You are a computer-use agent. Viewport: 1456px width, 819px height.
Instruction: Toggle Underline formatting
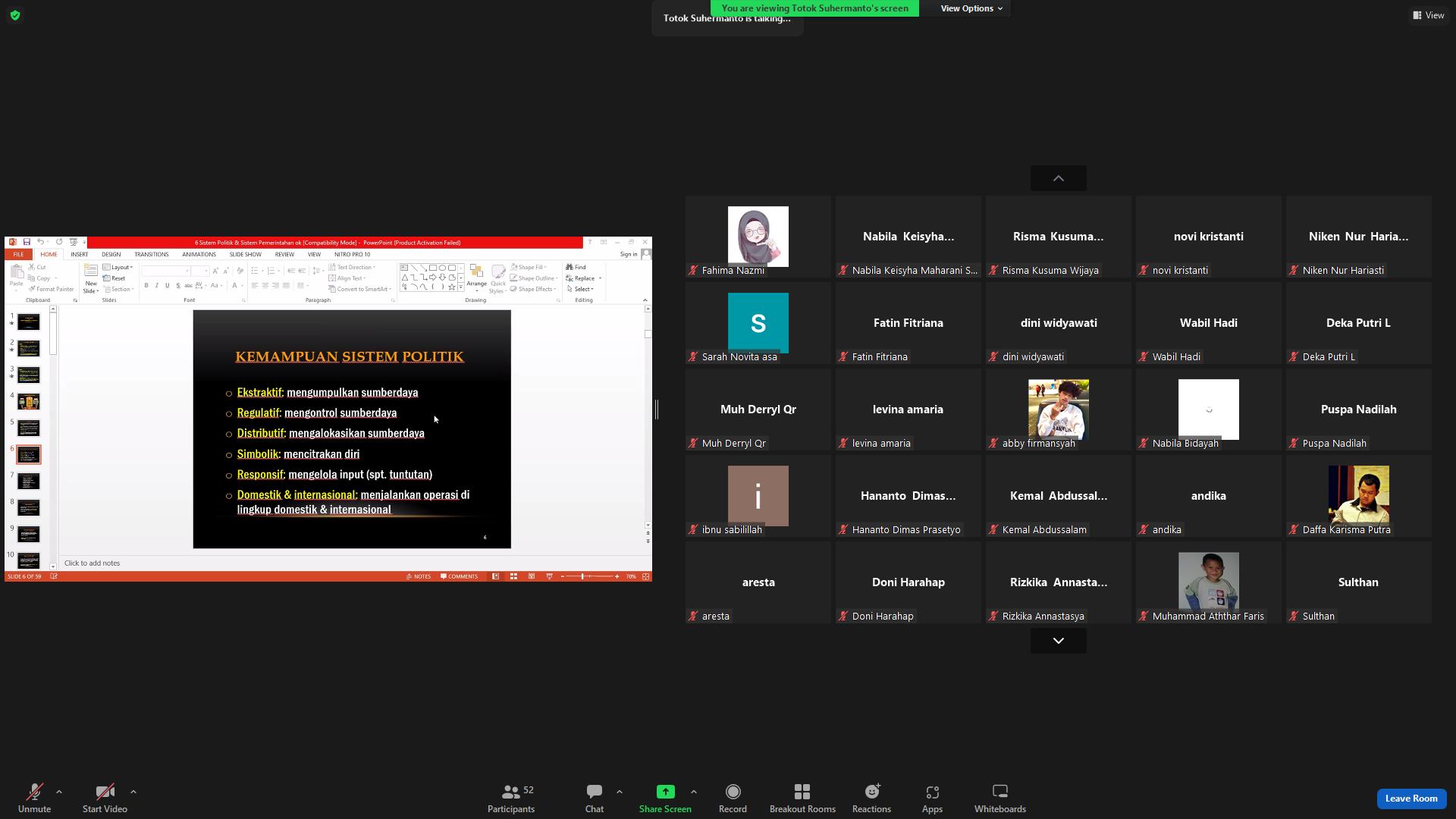coord(168,286)
